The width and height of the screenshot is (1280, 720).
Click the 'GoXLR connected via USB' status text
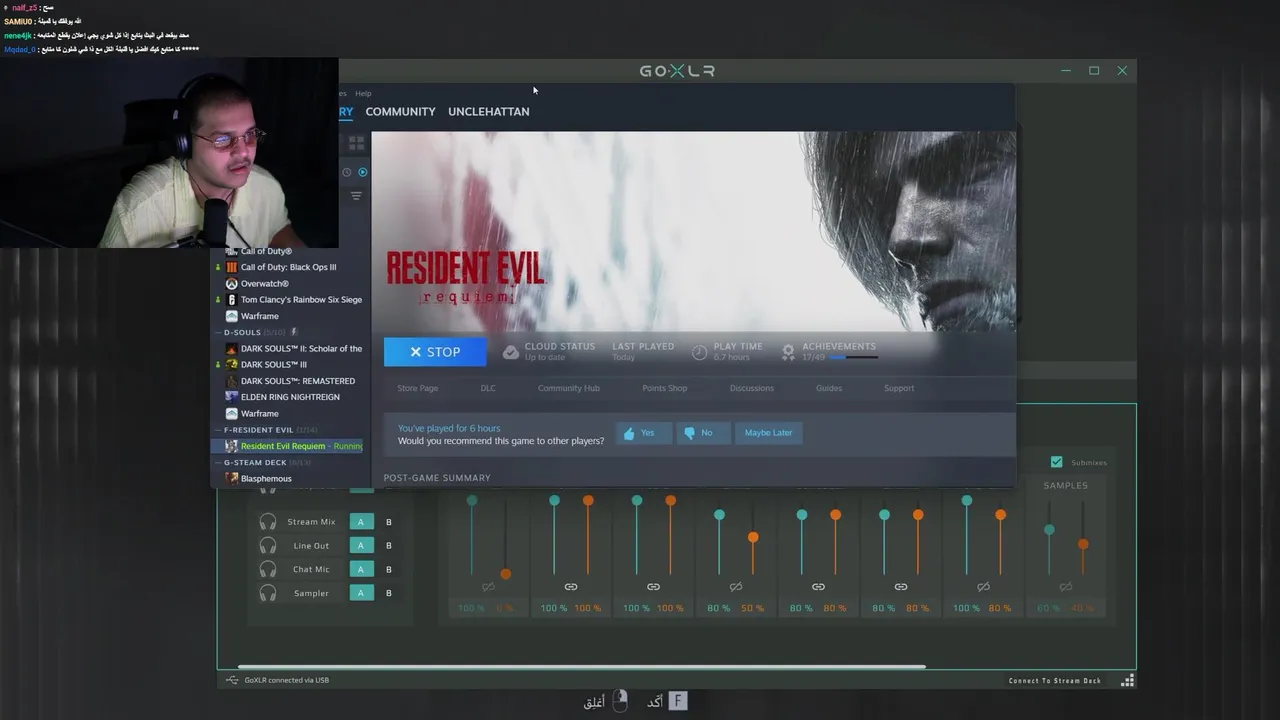(x=287, y=680)
